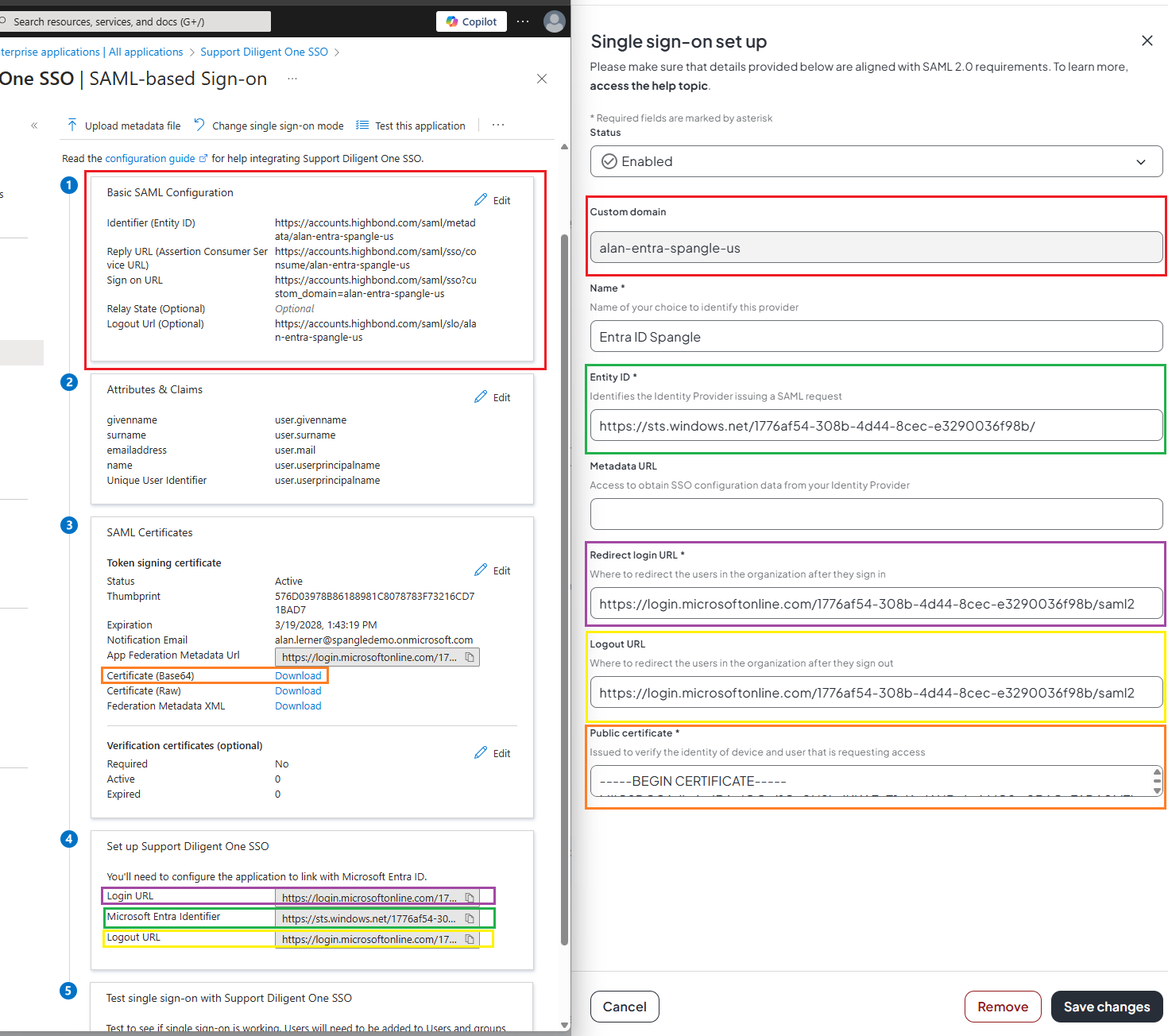Open the user account avatar menu
The image size is (1168, 1036).
click(x=554, y=21)
